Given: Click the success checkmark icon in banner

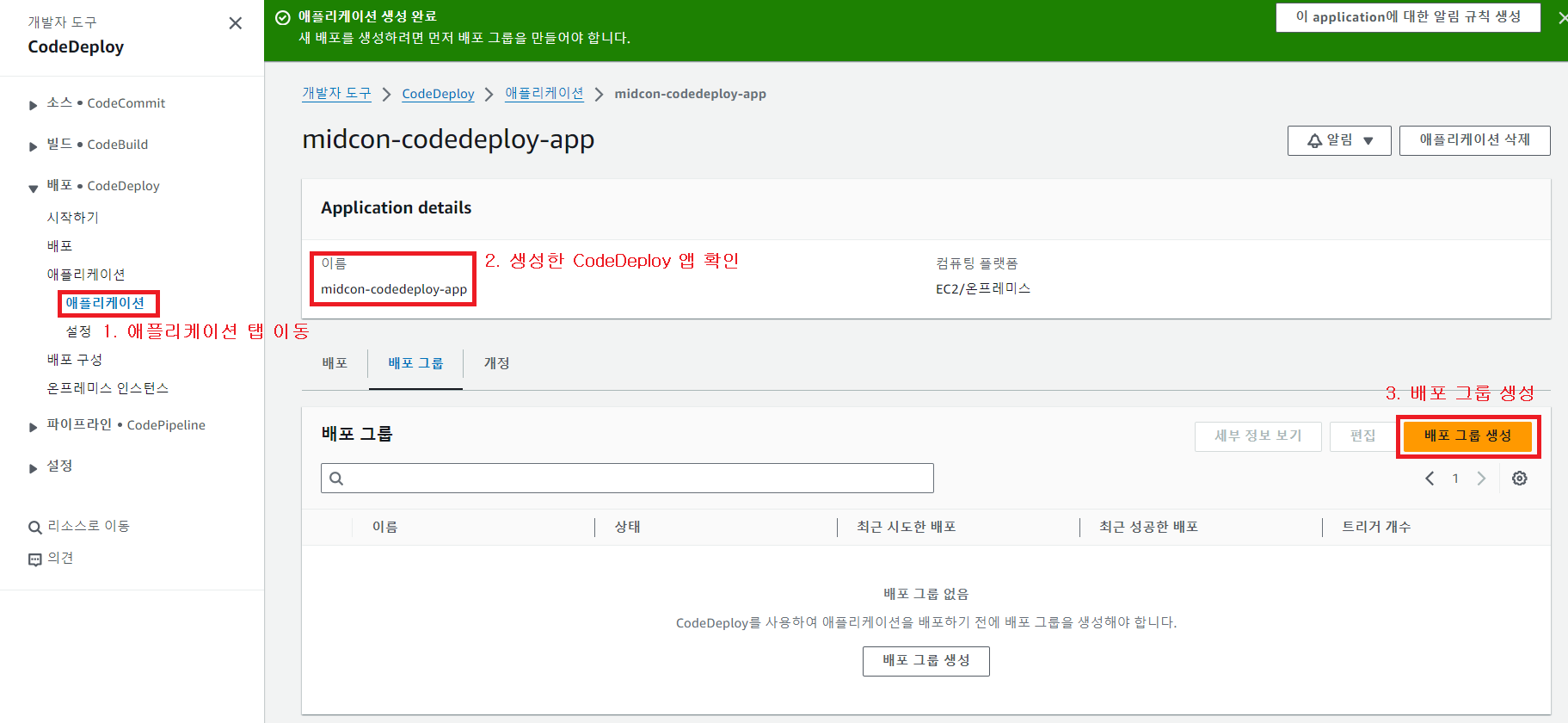Looking at the screenshot, I should click(x=282, y=17).
